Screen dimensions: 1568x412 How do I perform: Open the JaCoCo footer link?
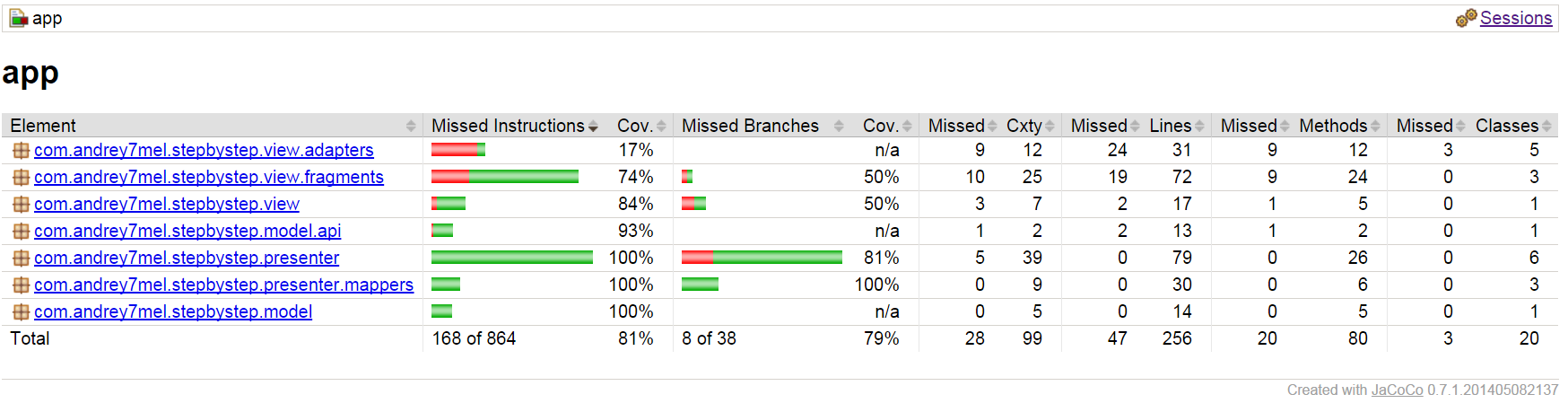coord(1397,390)
